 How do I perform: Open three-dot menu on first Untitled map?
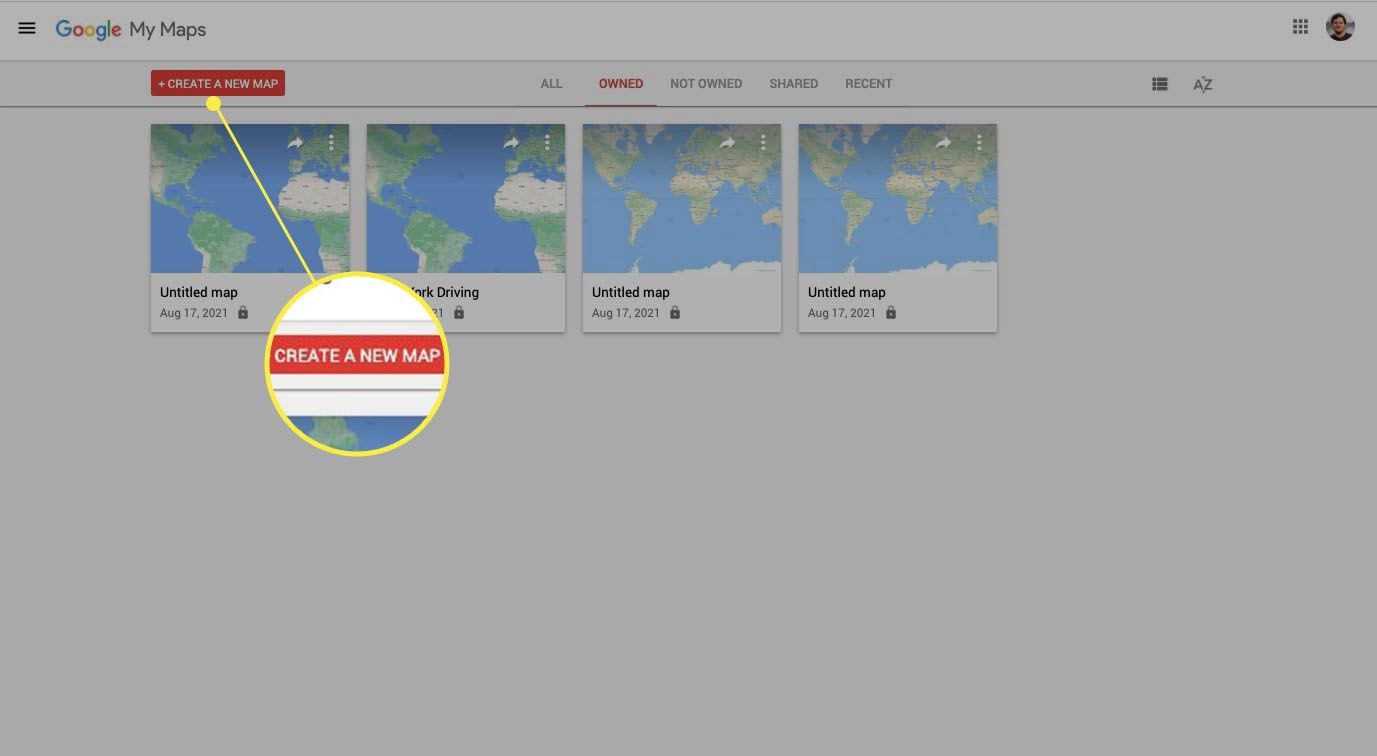pos(331,143)
